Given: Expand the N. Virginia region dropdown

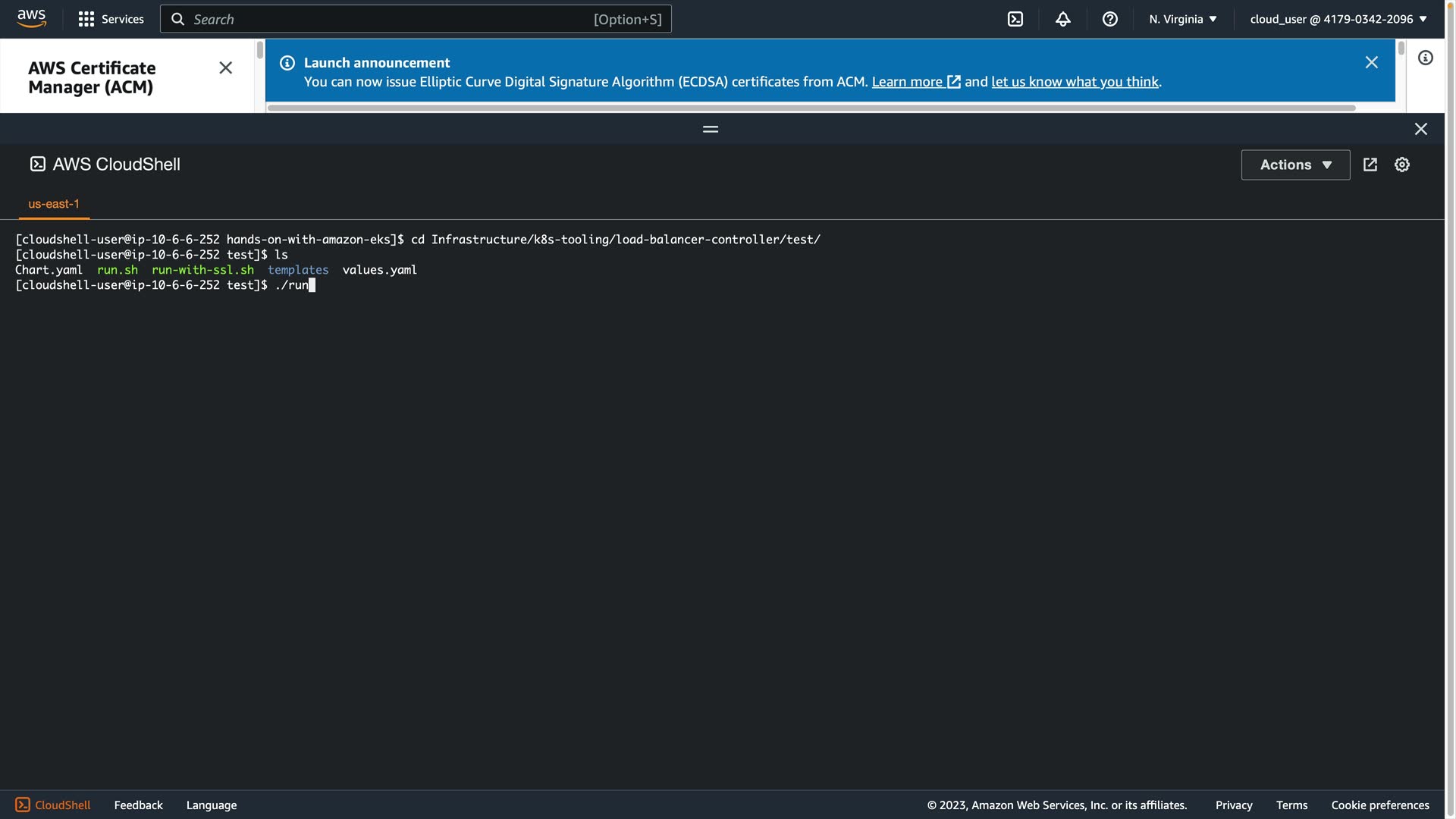Looking at the screenshot, I should coord(1182,19).
